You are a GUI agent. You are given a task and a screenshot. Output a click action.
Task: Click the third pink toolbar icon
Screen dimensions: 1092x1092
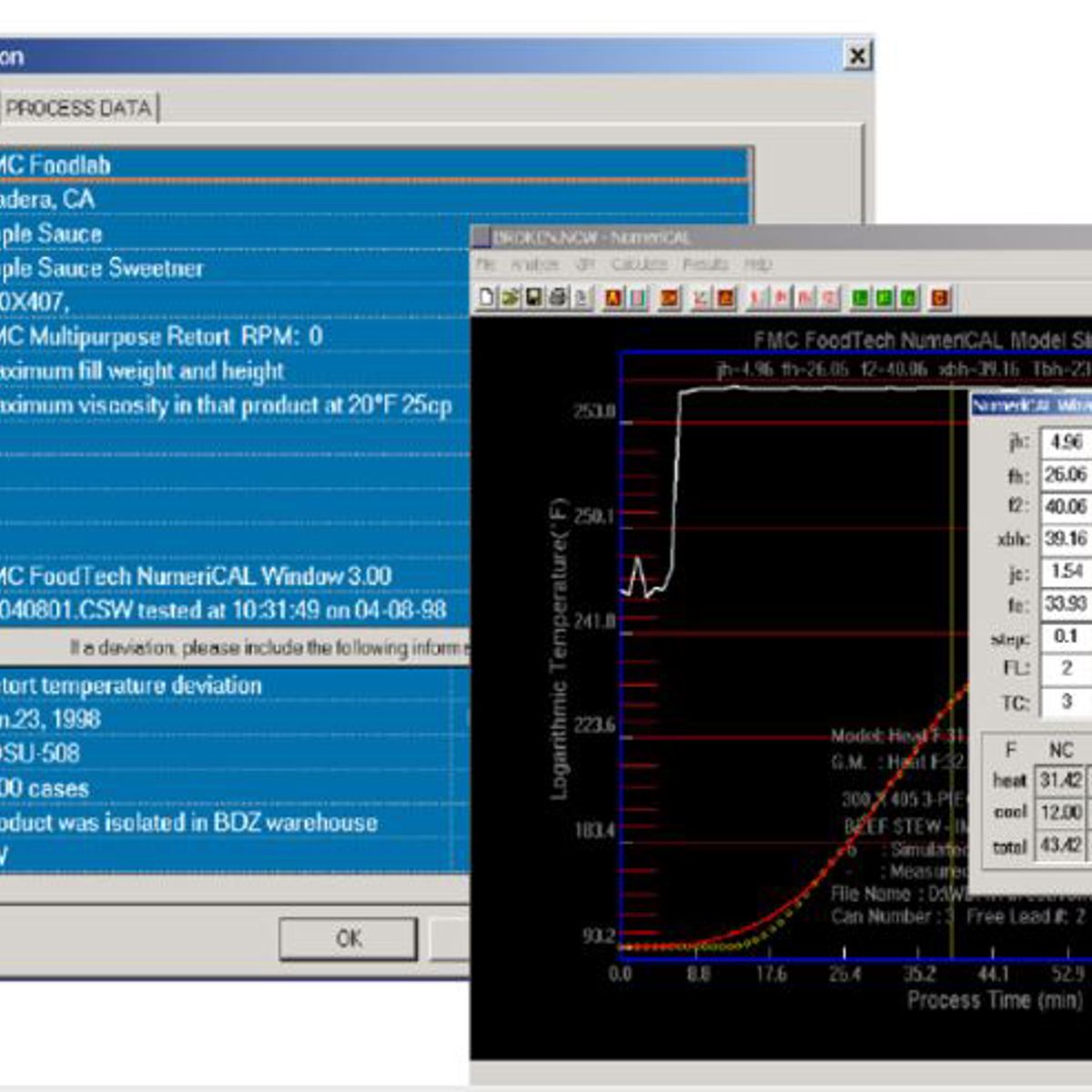tap(805, 297)
